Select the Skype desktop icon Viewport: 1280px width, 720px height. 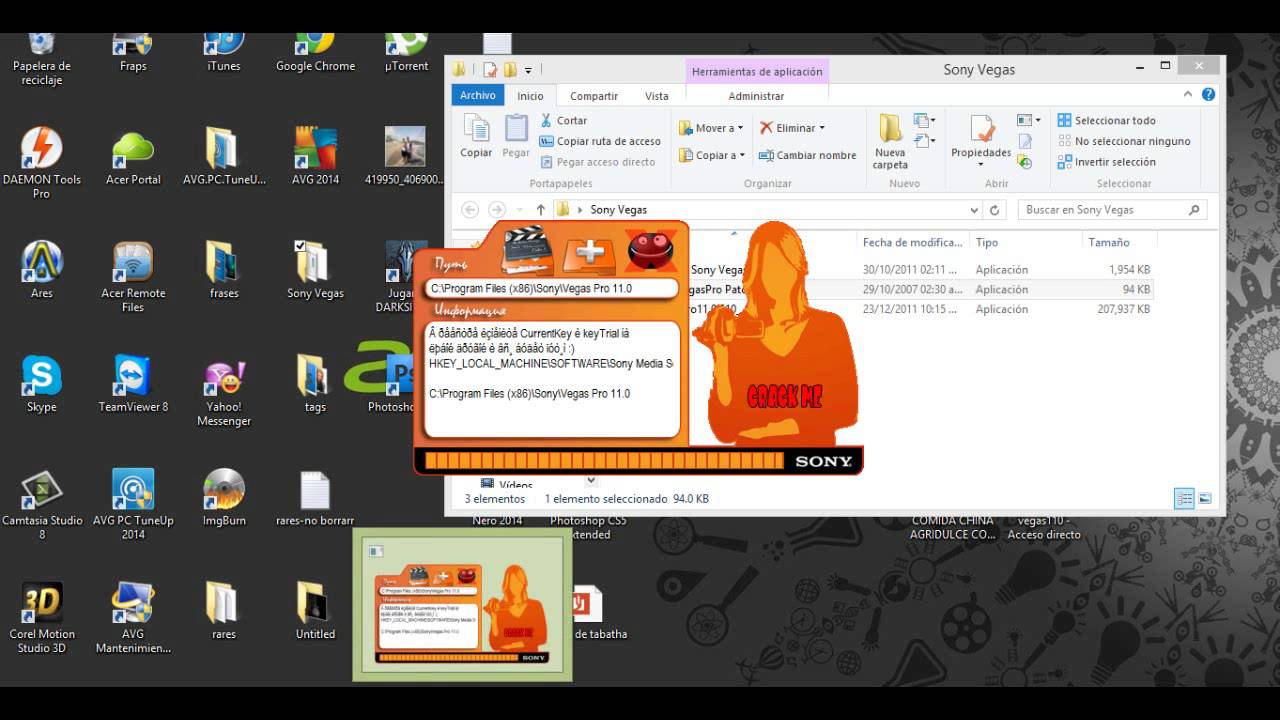click(41, 384)
